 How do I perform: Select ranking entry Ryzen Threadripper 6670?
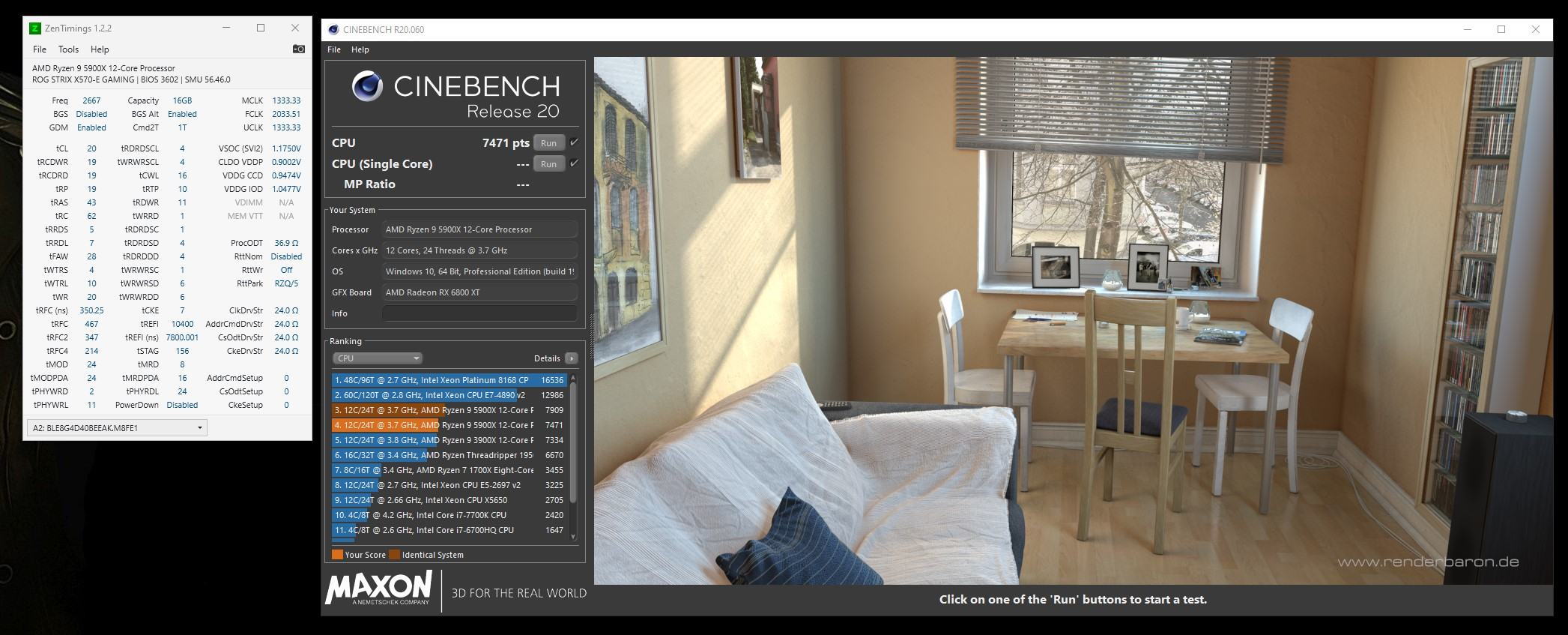[x=449, y=455]
